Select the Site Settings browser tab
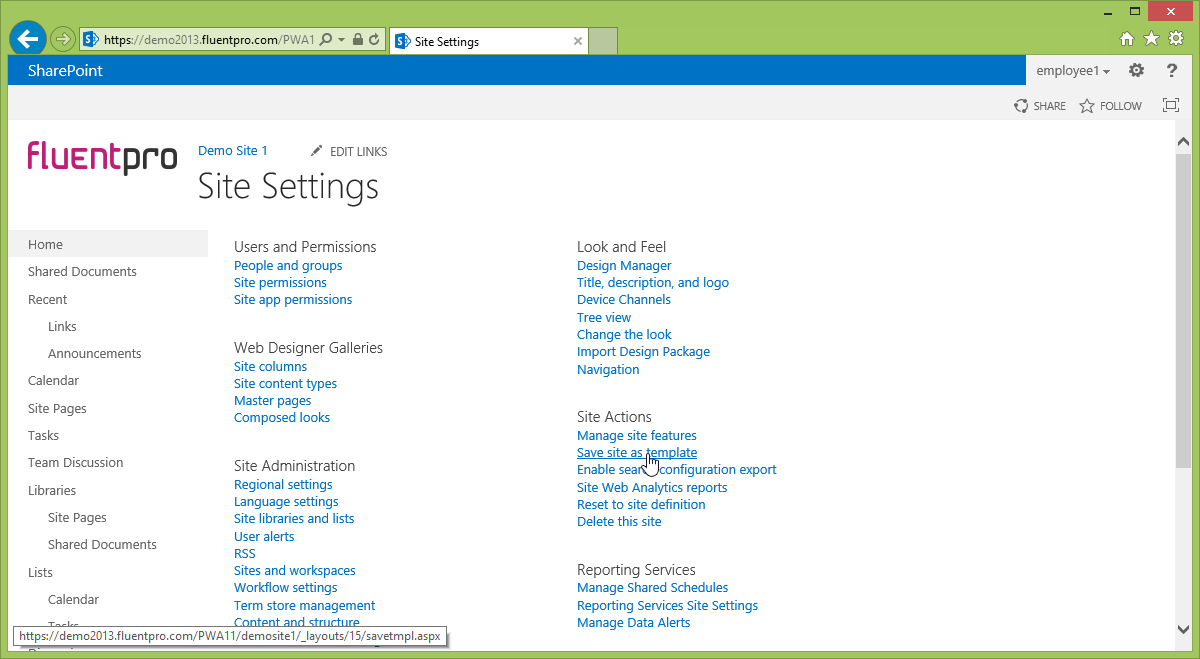 tap(488, 41)
